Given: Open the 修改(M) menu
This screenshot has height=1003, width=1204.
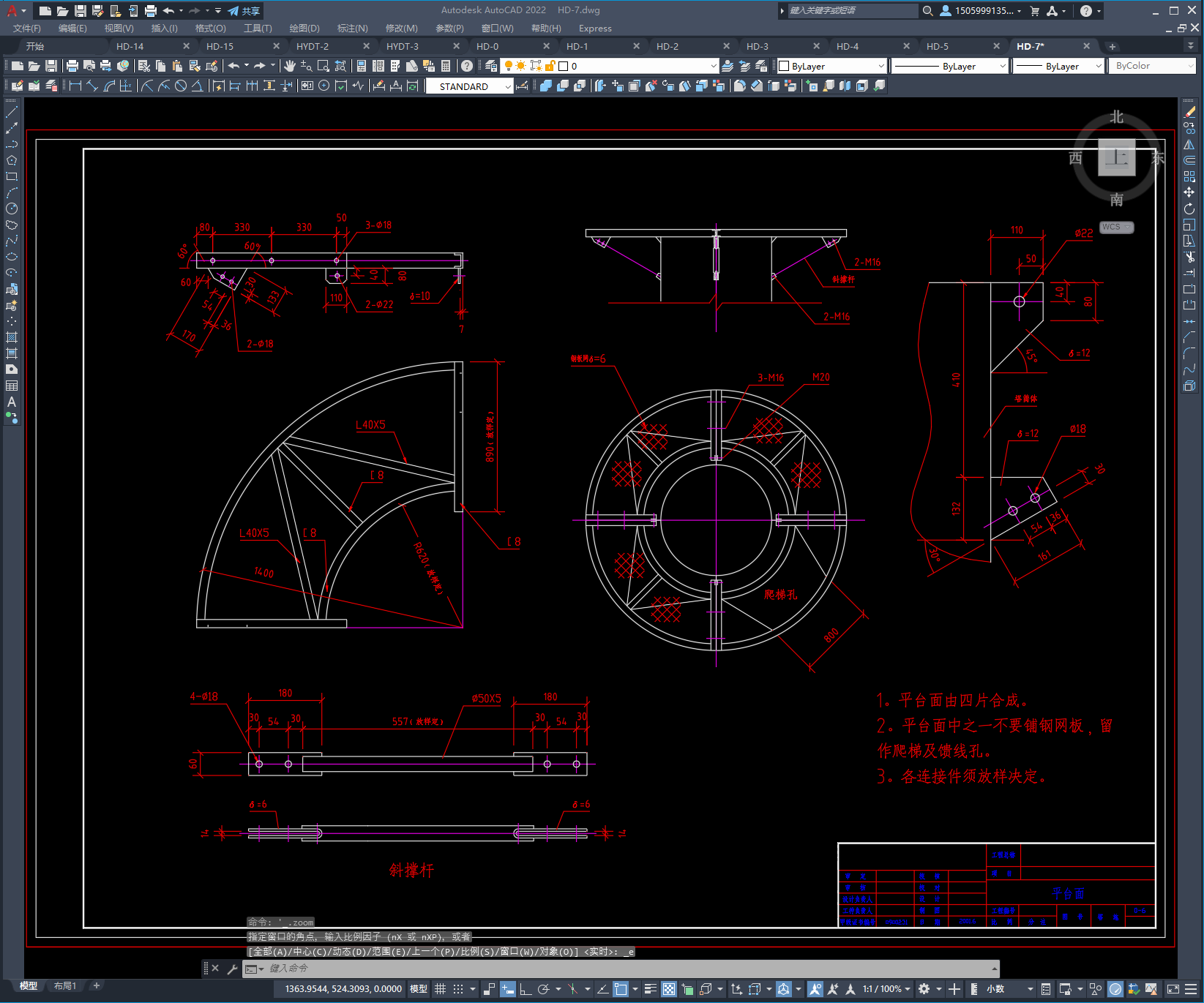Looking at the screenshot, I should tap(402, 29).
